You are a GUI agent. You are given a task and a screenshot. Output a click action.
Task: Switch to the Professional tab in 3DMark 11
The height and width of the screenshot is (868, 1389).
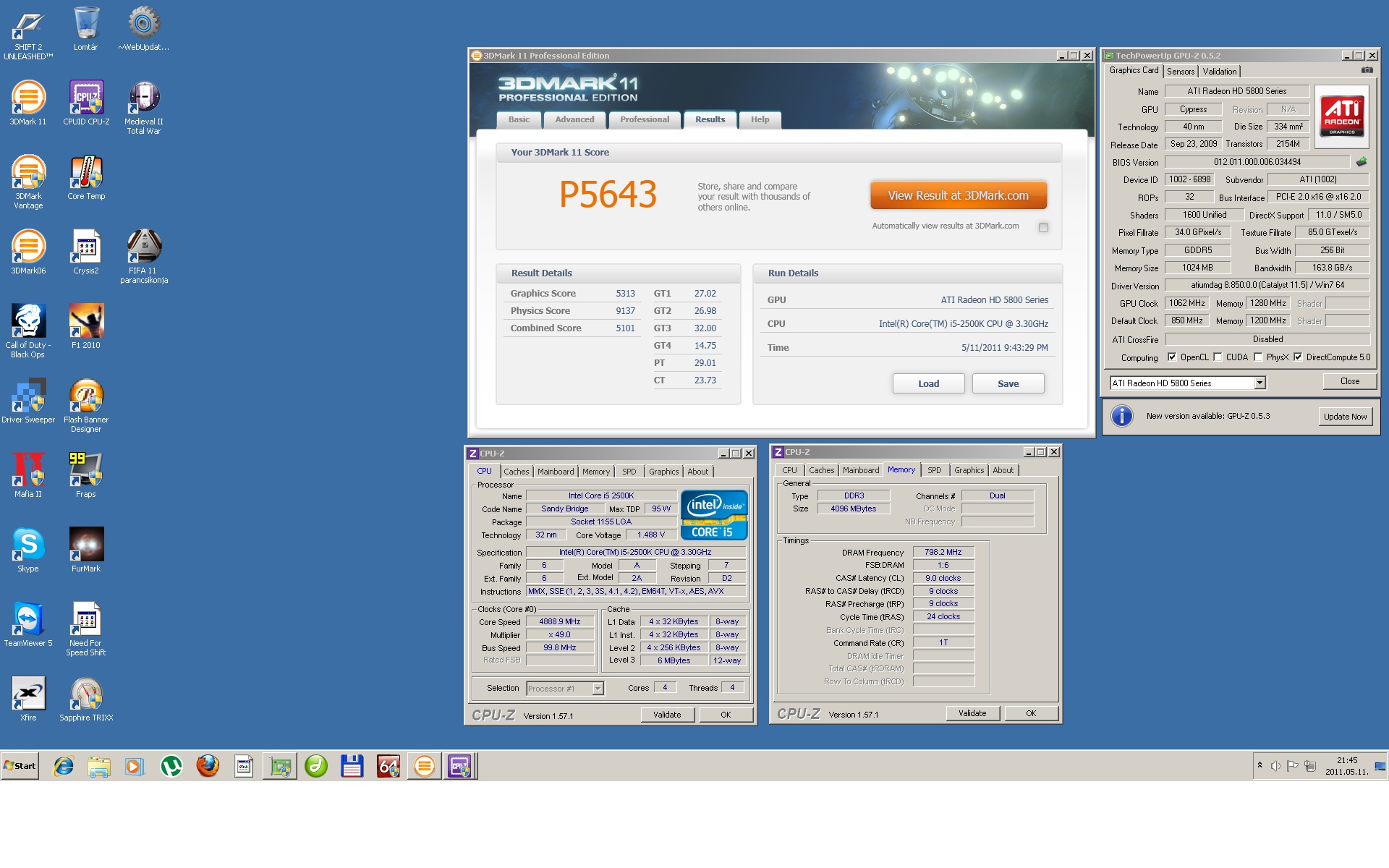tap(645, 120)
